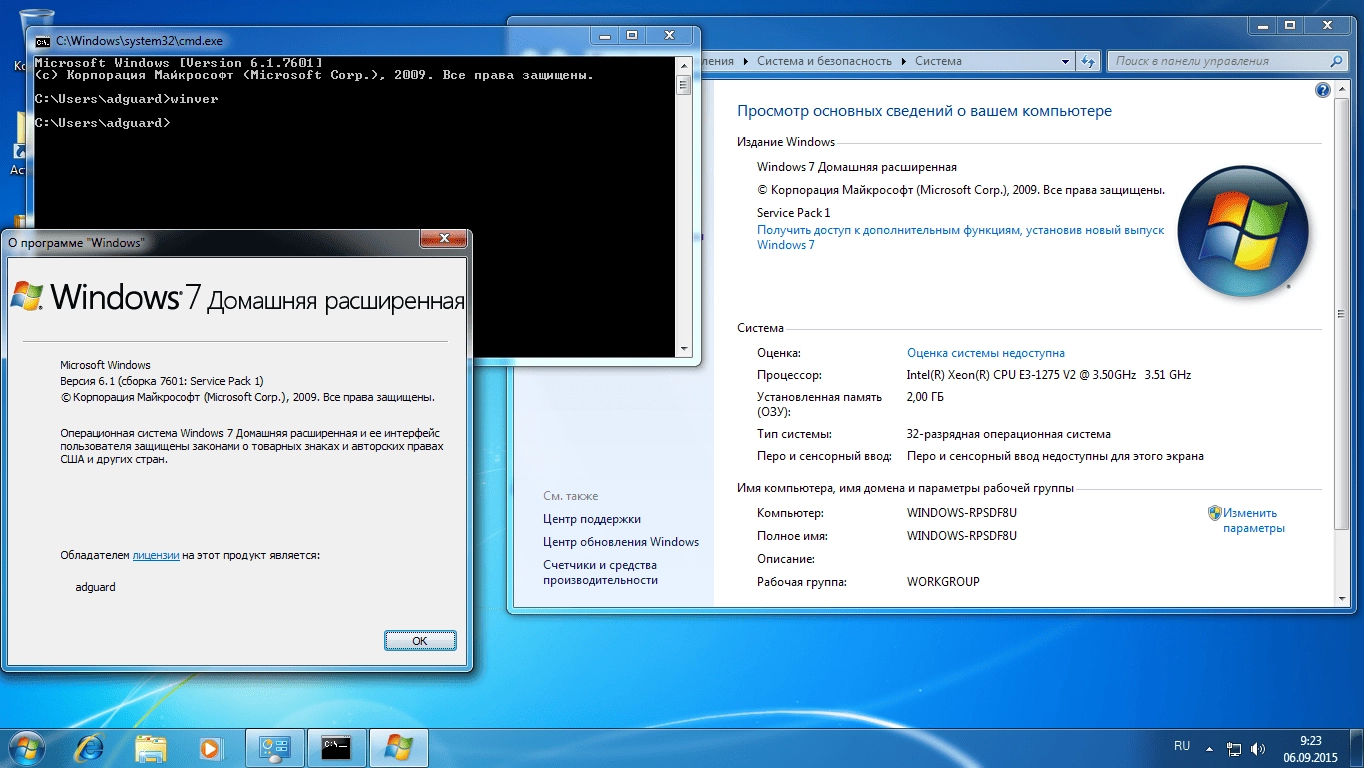Click 'Изменить параметры' shield link
The width and height of the screenshot is (1364, 768).
[x=1253, y=520]
